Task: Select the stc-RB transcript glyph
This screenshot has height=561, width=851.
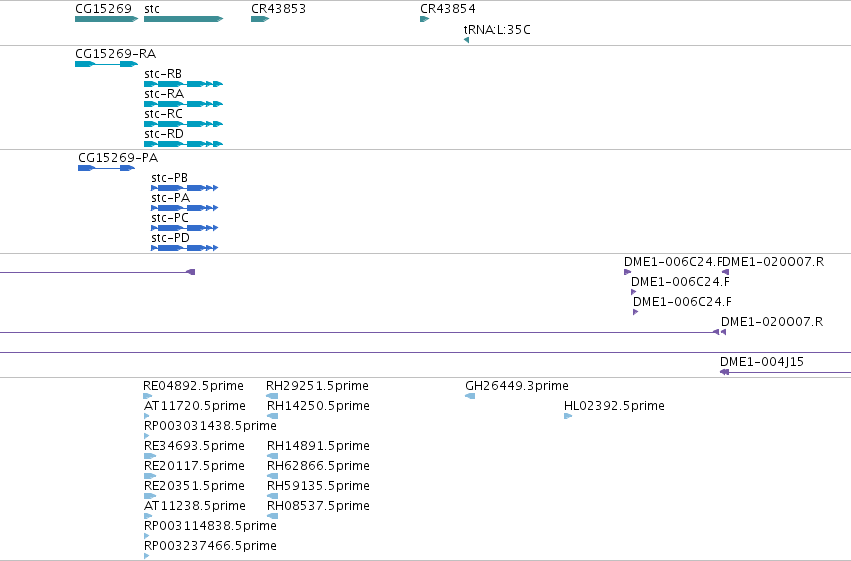Action: [183, 84]
